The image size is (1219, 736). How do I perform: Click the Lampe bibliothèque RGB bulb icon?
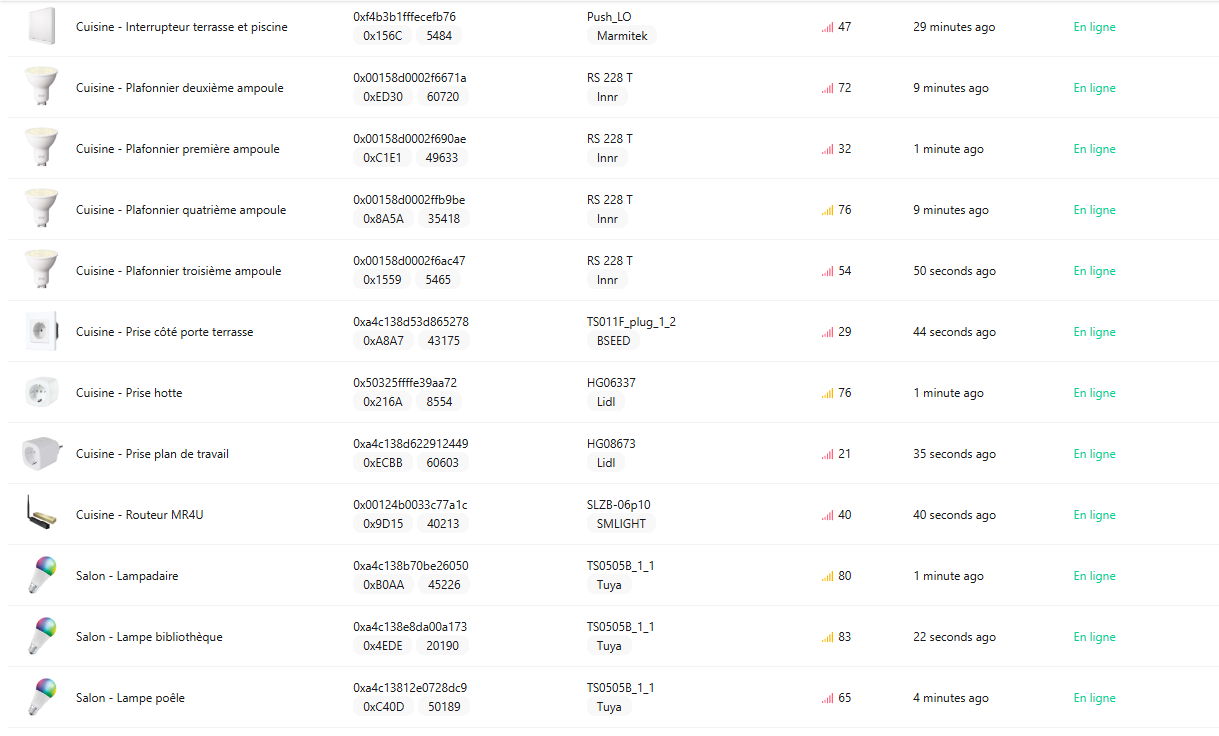(x=42, y=637)
